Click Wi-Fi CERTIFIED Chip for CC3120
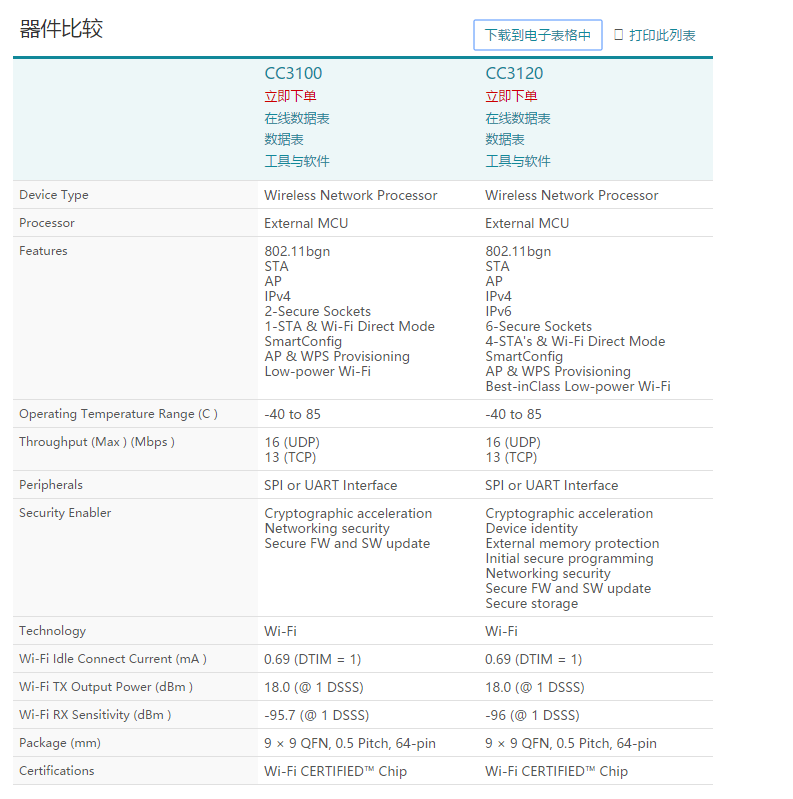This screenshot has width=793, height=799. [557, 771]
